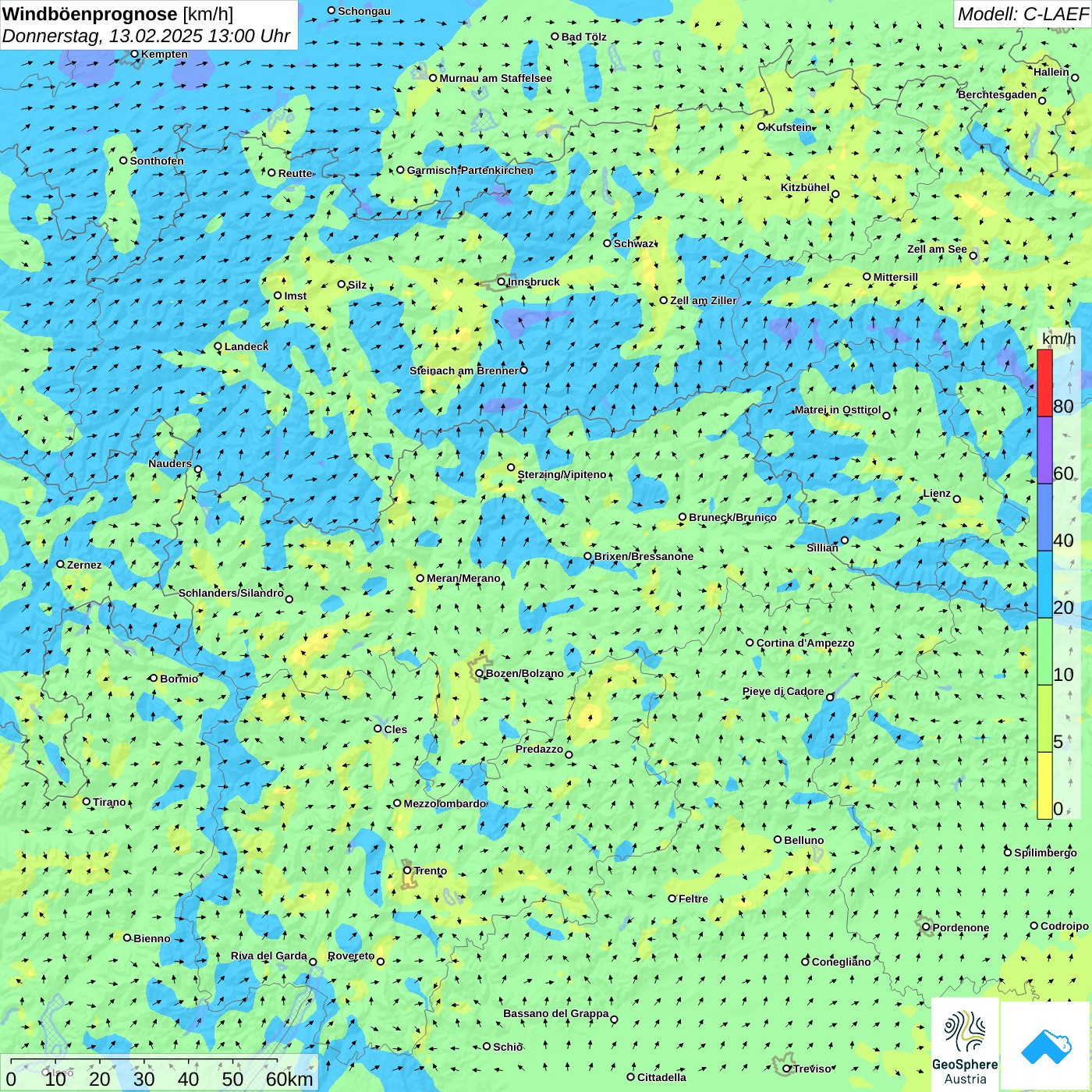Click the red 80 km/h legend color
1092x1092 pixels.
click(1044, 383)
